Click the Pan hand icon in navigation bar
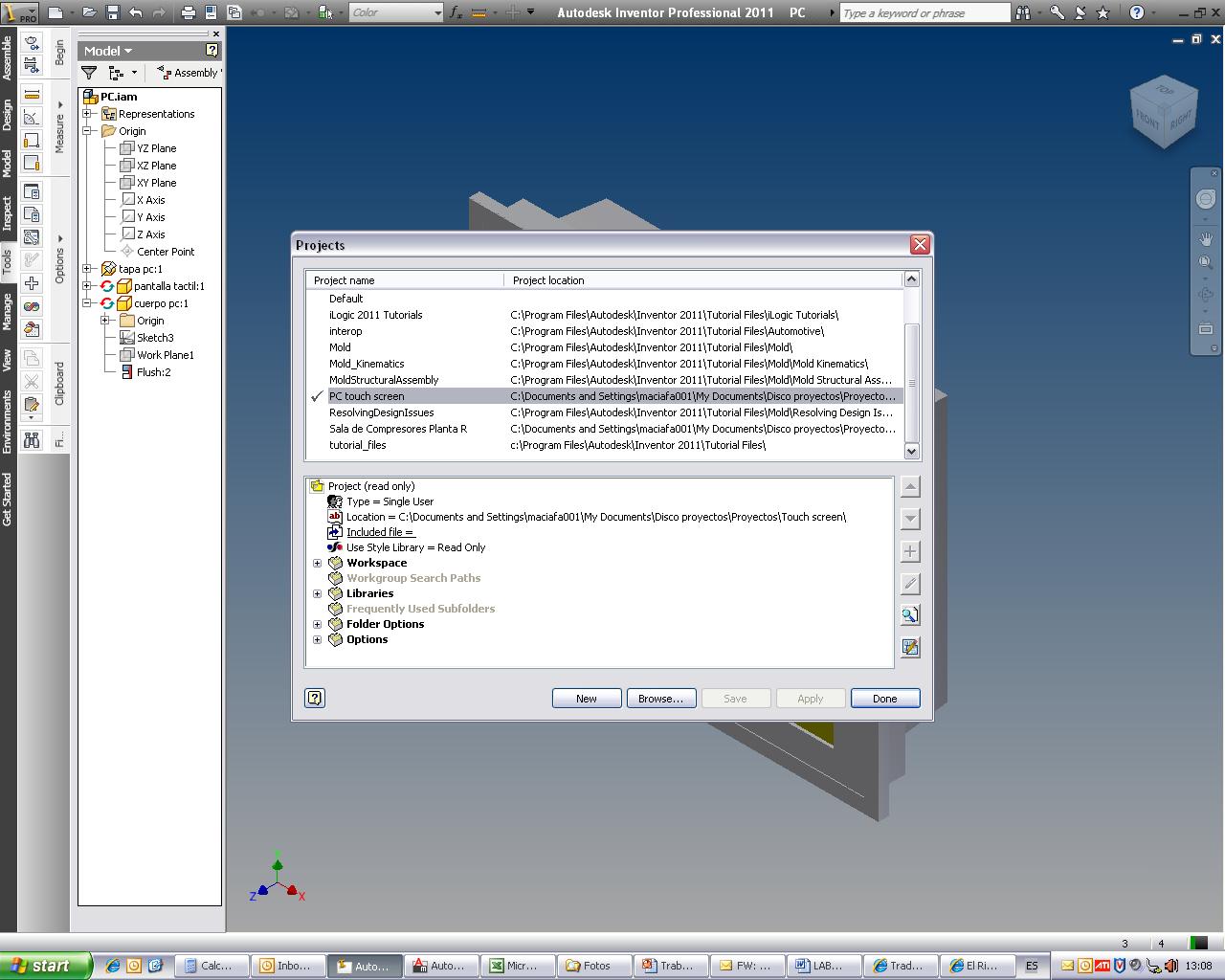This screenshot has height=980, width=1225. 1206,239
